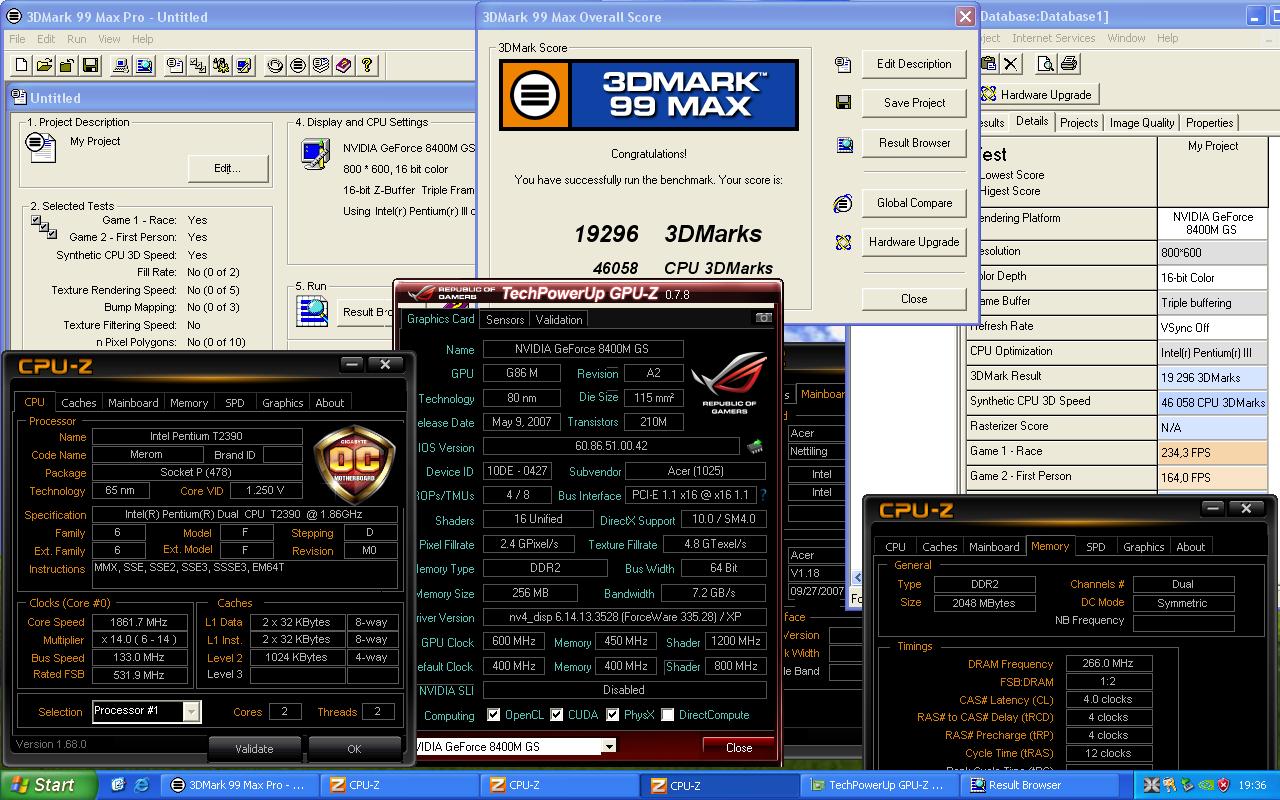The width and height of the screenshot is (1280, 800).
Task: Click the 46 058 CPU 3DMarks result cell
Action: point(1212,402)
